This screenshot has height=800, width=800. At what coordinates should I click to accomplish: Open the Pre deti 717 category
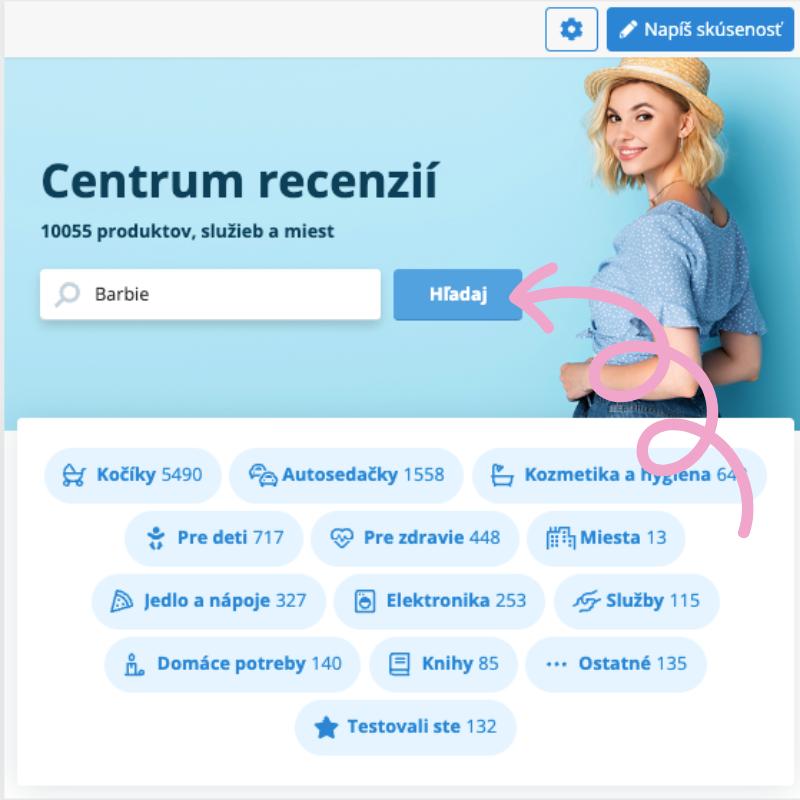click(214, 538)
